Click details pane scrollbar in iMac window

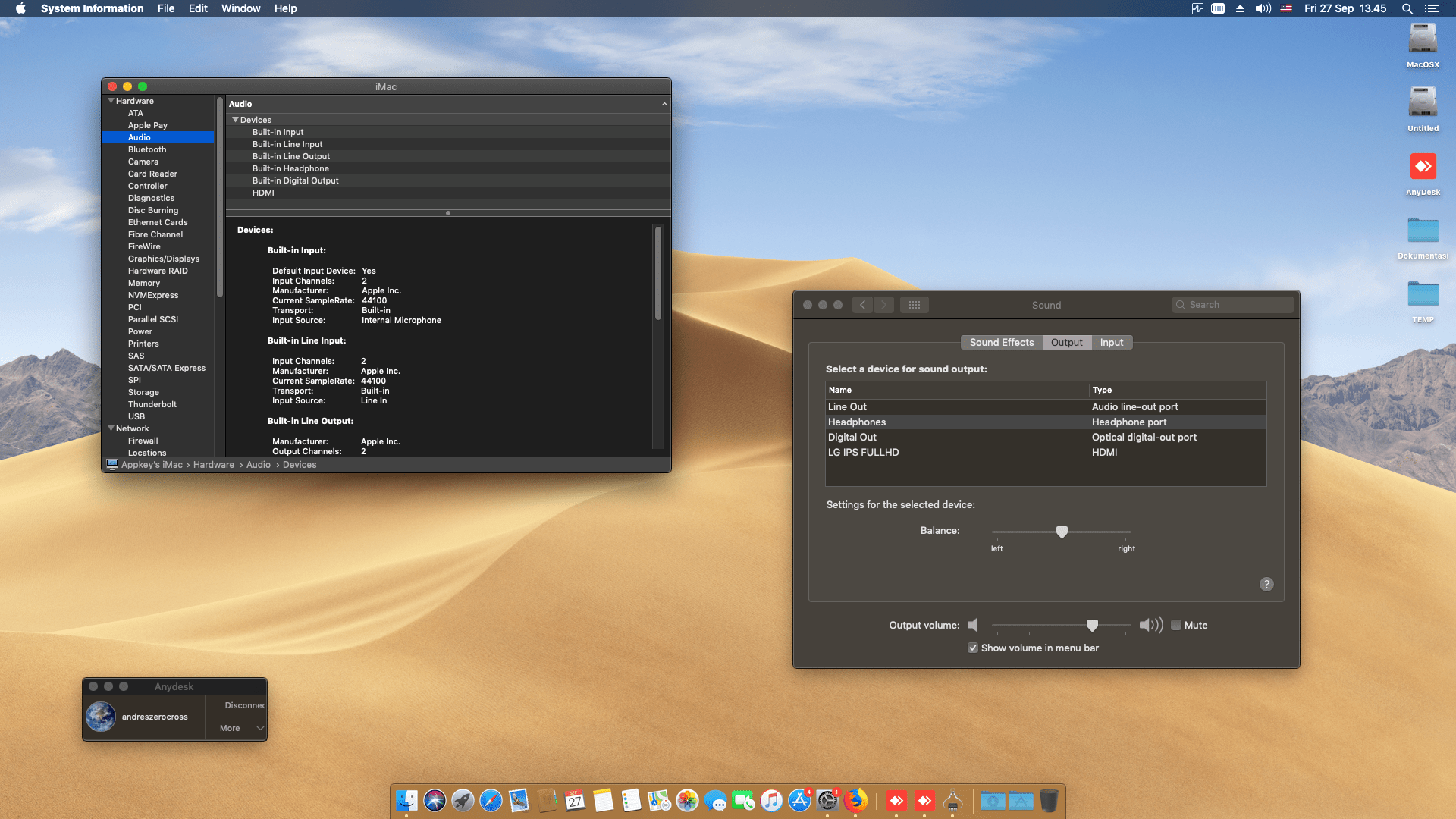point(658,273)
